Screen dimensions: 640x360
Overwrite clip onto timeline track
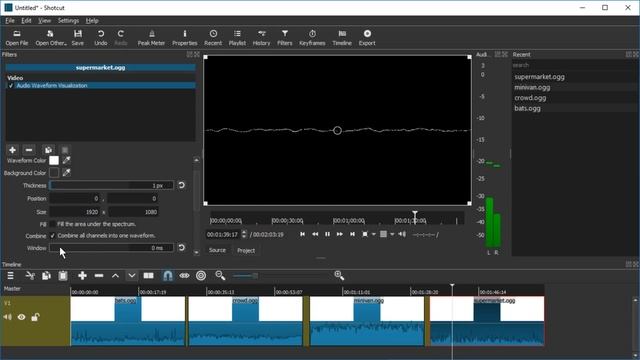(x=131, y=276)
